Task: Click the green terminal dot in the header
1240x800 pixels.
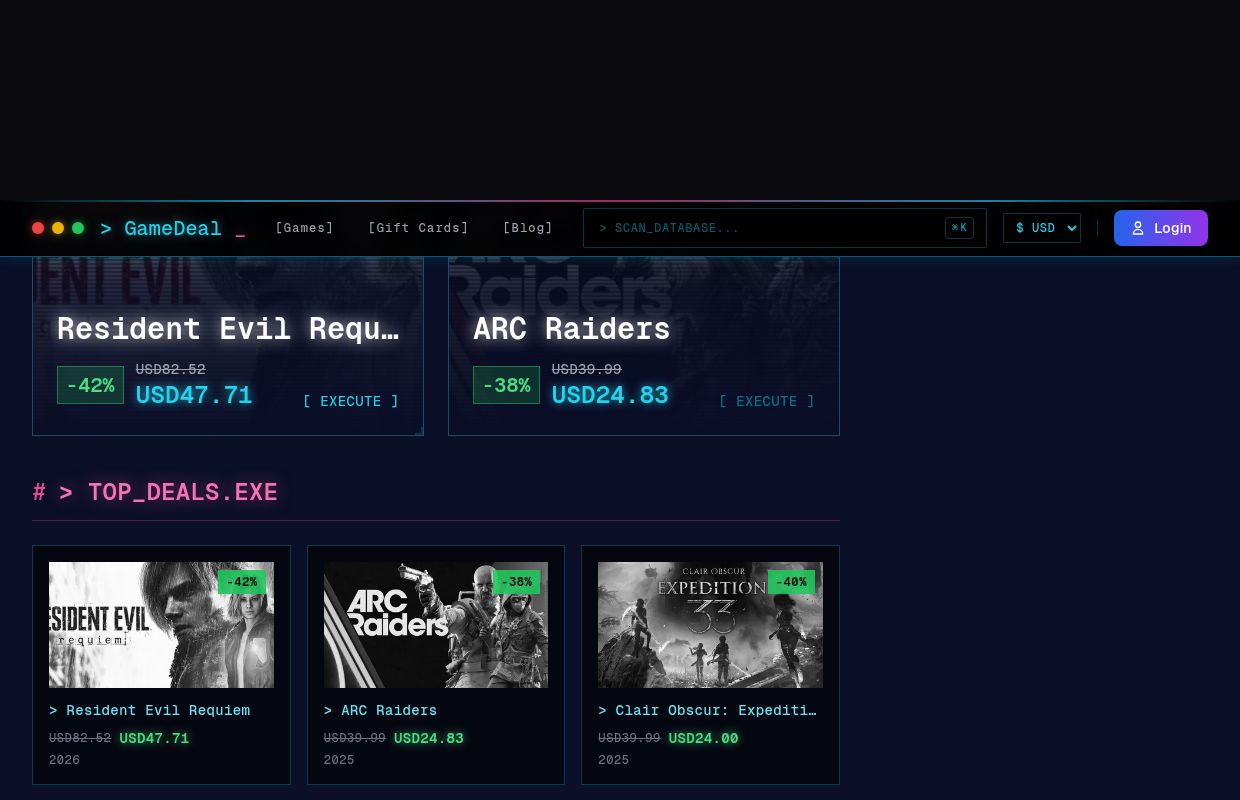Action: (x=78, y=227)
